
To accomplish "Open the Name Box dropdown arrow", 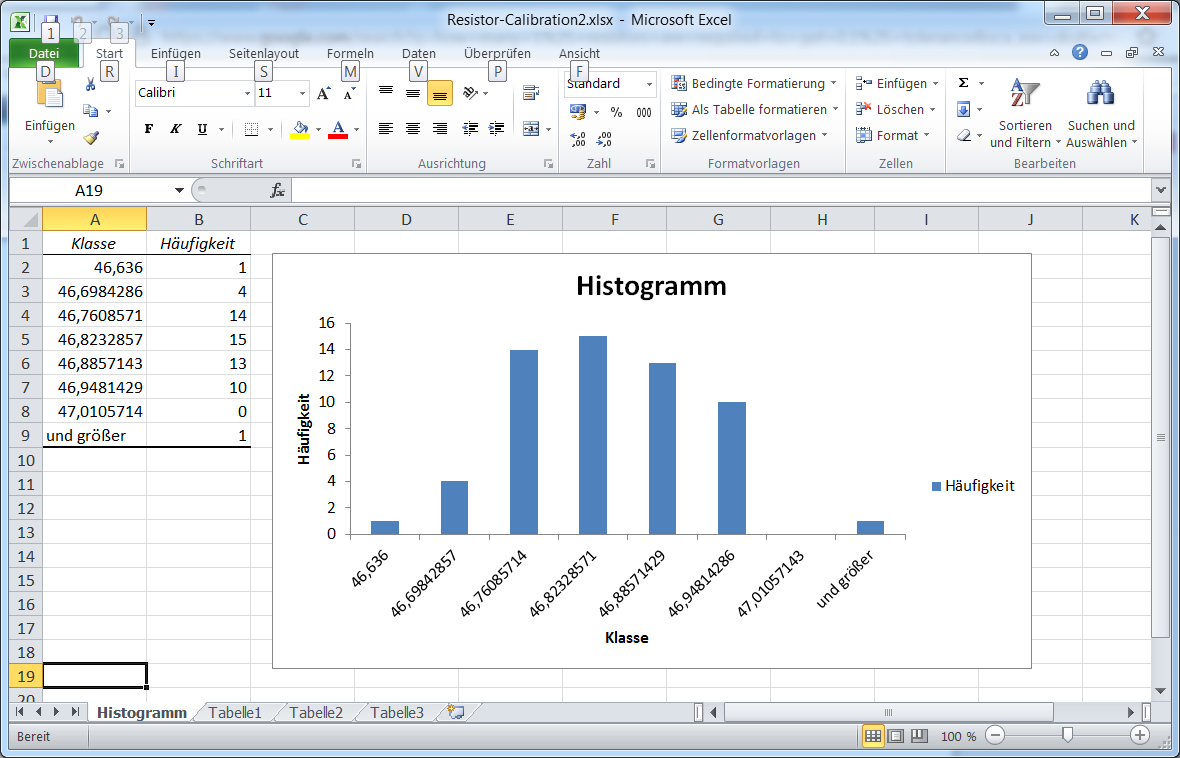I will (179, 190).
